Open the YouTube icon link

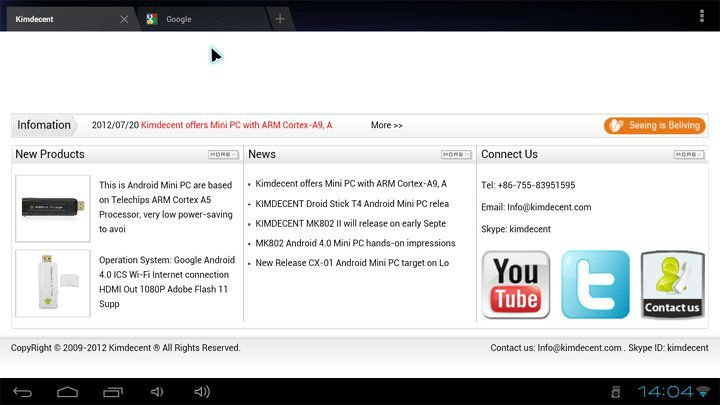(516, 285)
